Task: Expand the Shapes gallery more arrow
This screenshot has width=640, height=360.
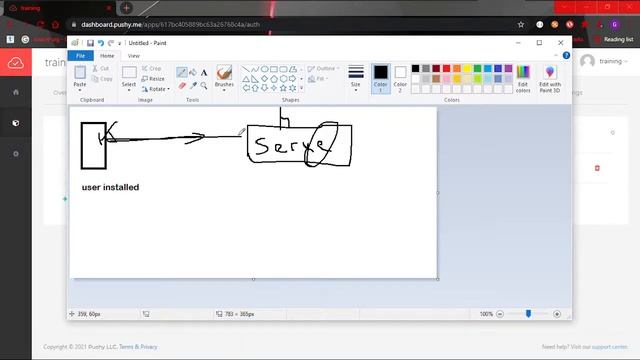Action: [x=302, y=88]
